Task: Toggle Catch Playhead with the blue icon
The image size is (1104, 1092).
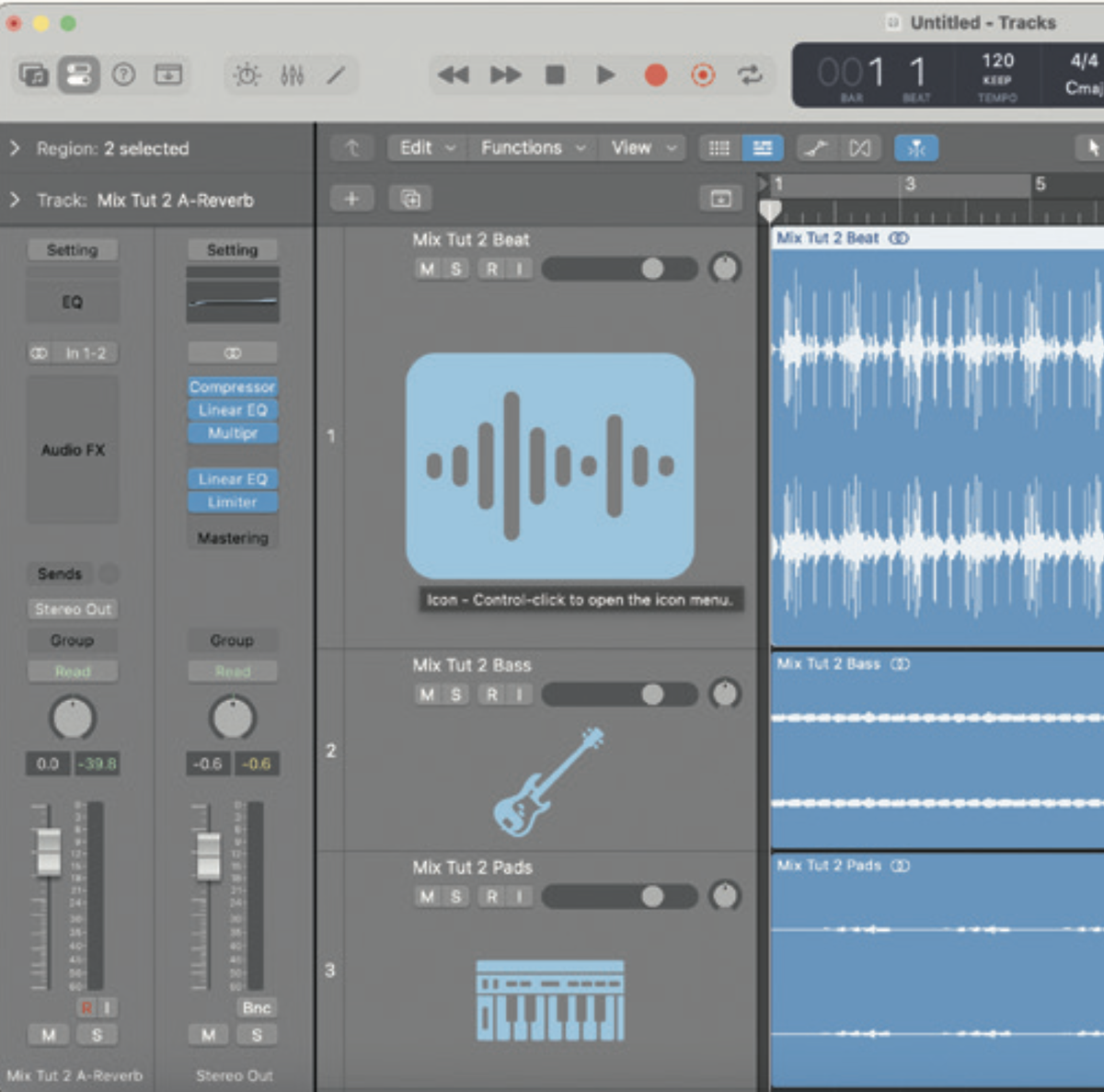Action: point(916,147)
